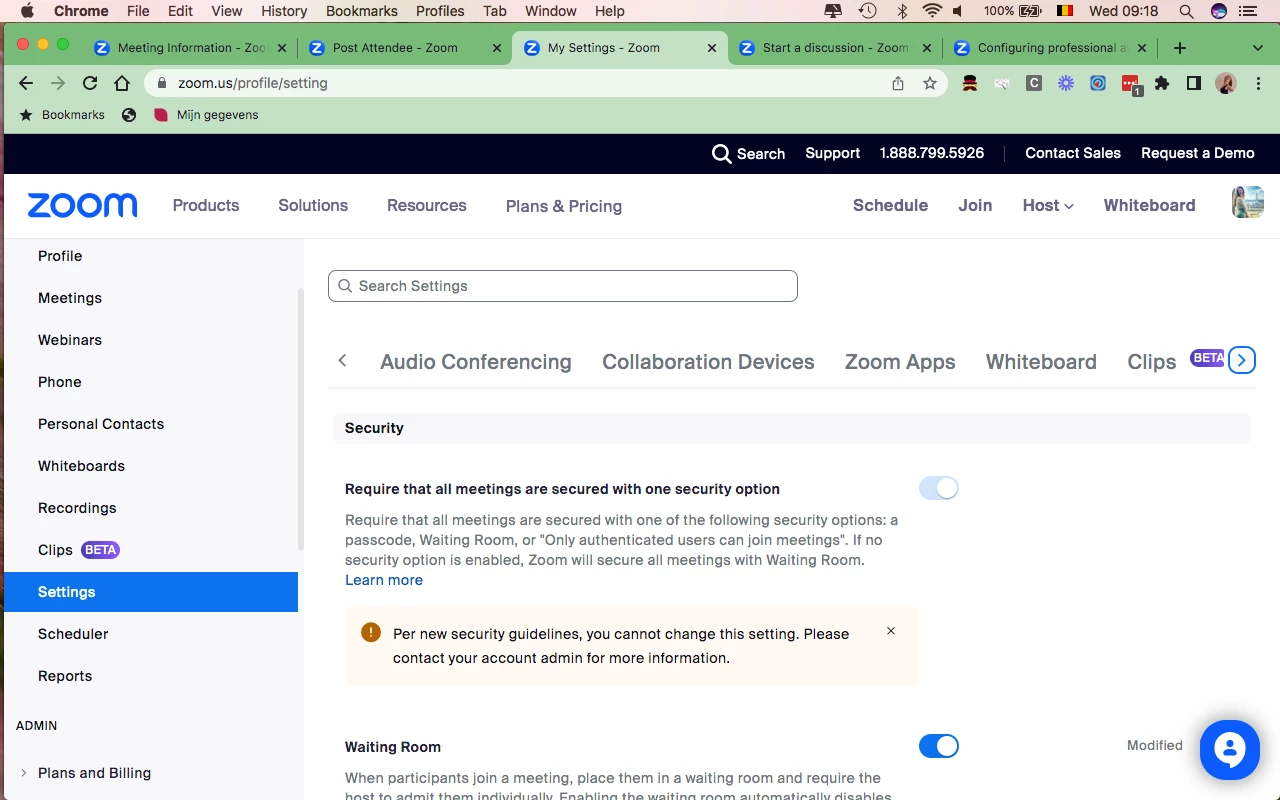Screen dimensions: 1280x800
Task: Bookmark this page with star icon
Action: pyautogui.click(x=930, y=83)
